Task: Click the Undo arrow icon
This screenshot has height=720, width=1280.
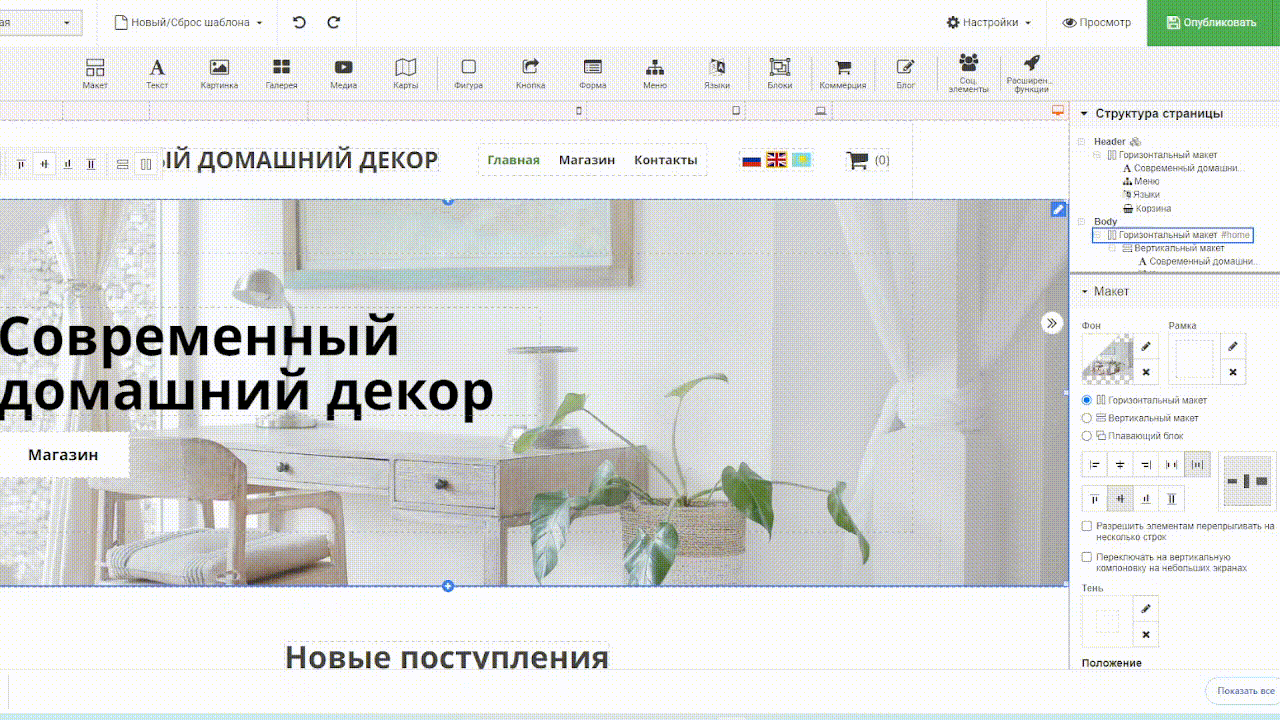Action: tap(299, 22)
